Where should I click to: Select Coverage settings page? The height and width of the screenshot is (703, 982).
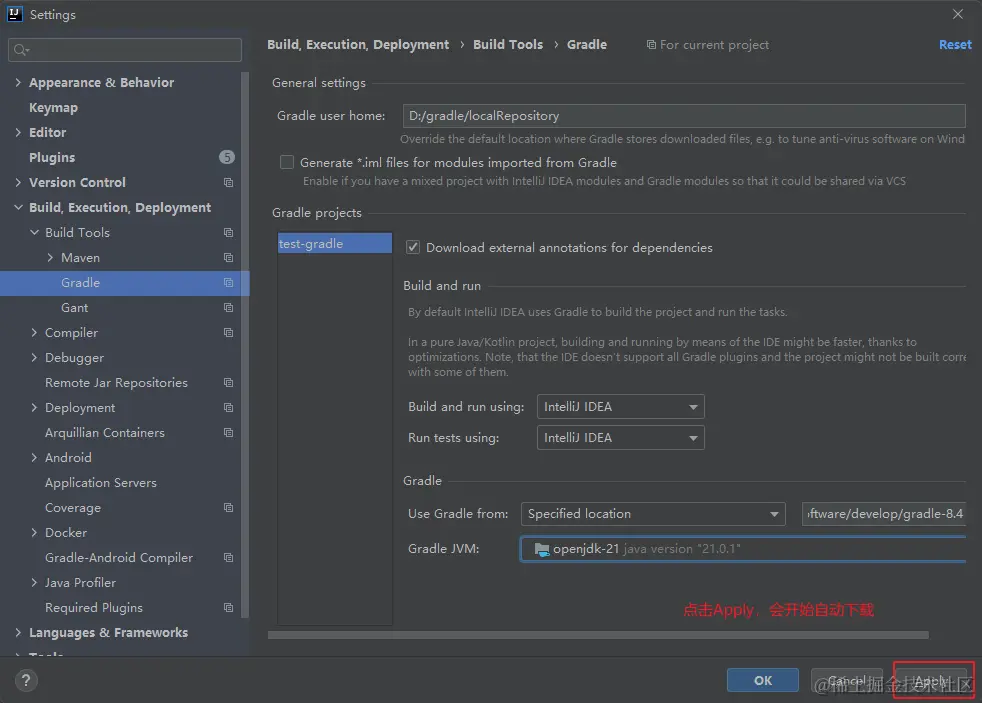coord(73,508)
